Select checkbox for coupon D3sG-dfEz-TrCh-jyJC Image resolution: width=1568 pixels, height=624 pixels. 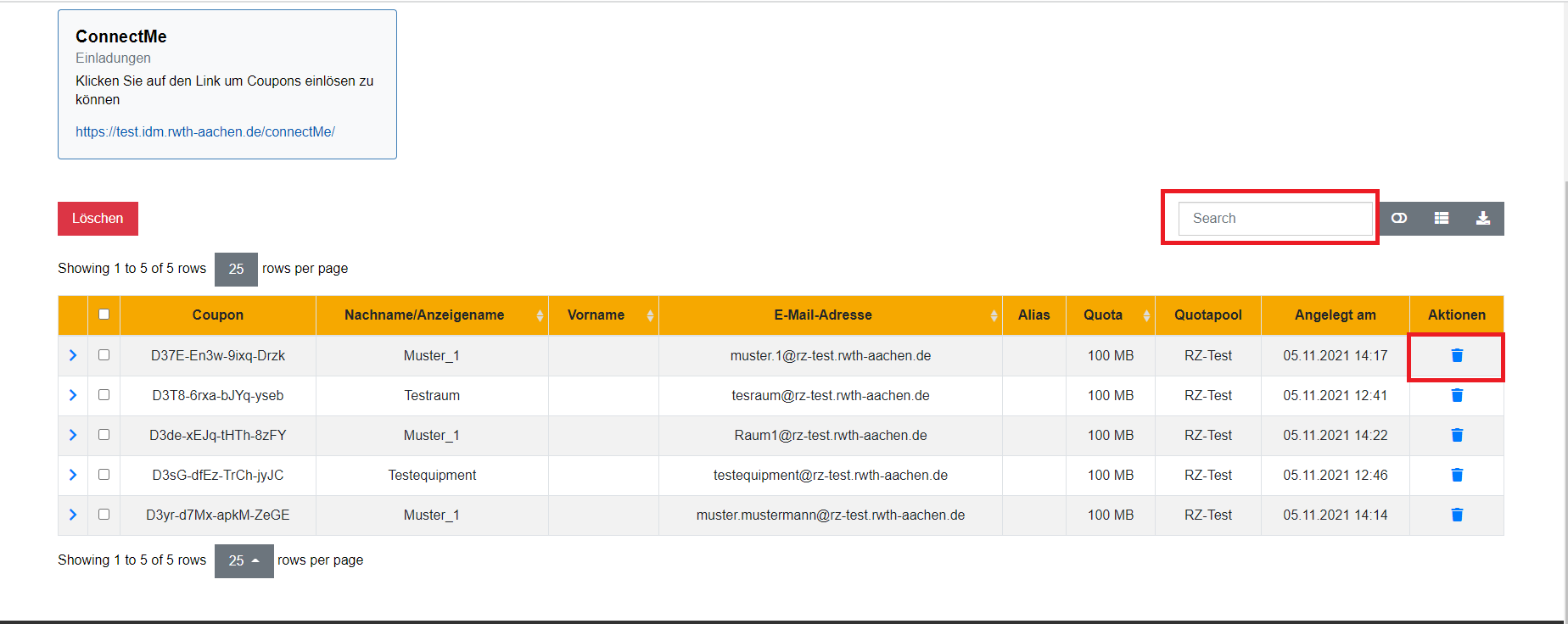(104, 475)
